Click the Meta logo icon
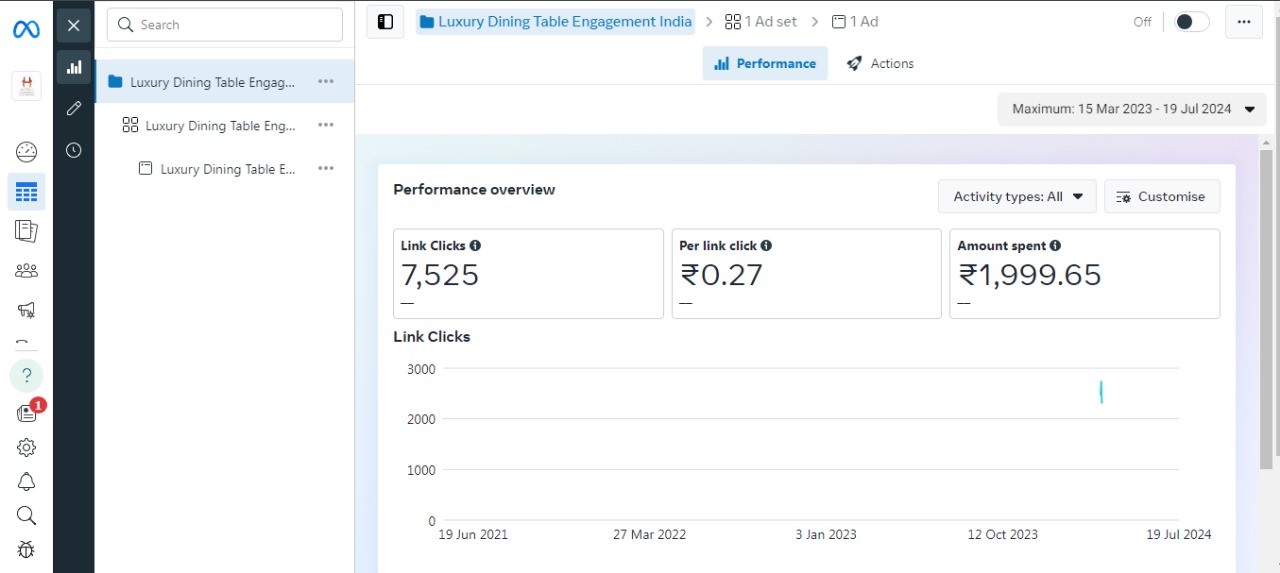 [x=26, y=29]
